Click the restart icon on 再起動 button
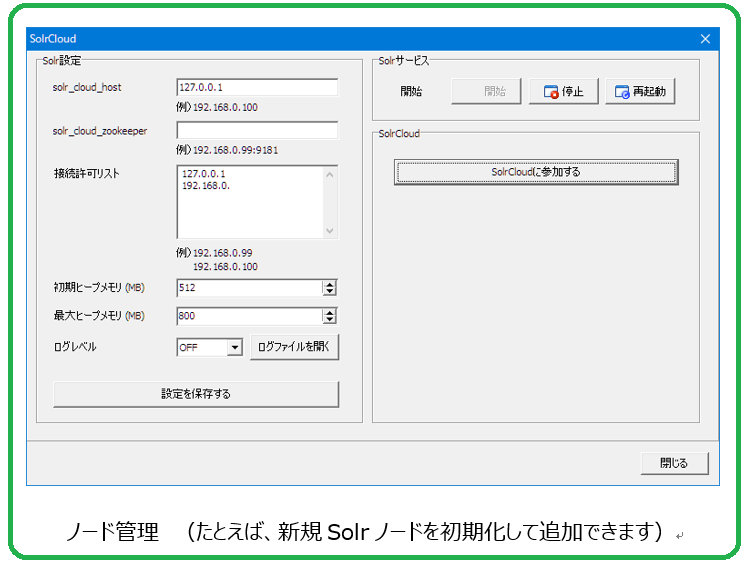Screen dimensions: 746x565 point(622,92)
